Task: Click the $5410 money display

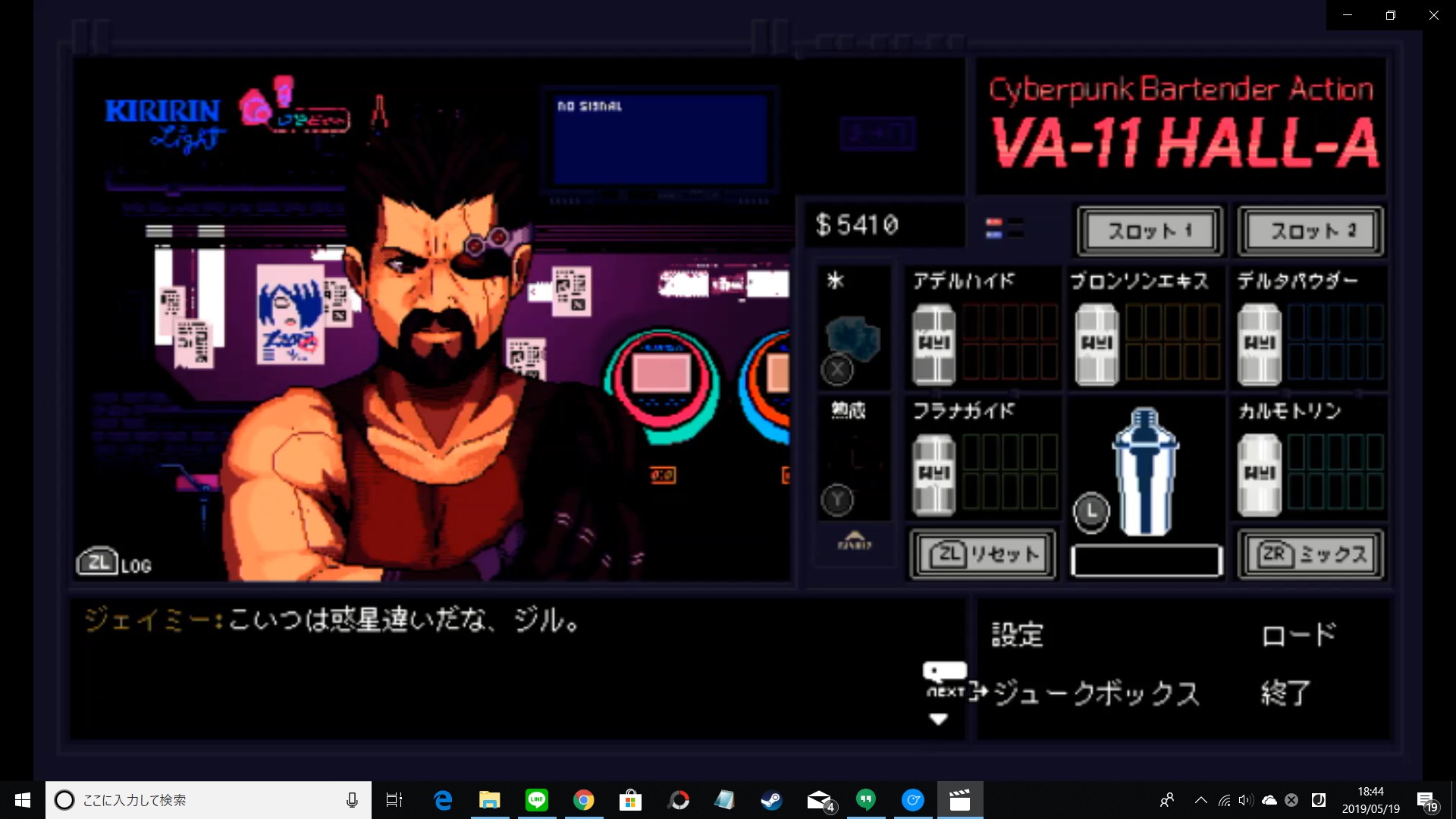Action: pos(857,224)
